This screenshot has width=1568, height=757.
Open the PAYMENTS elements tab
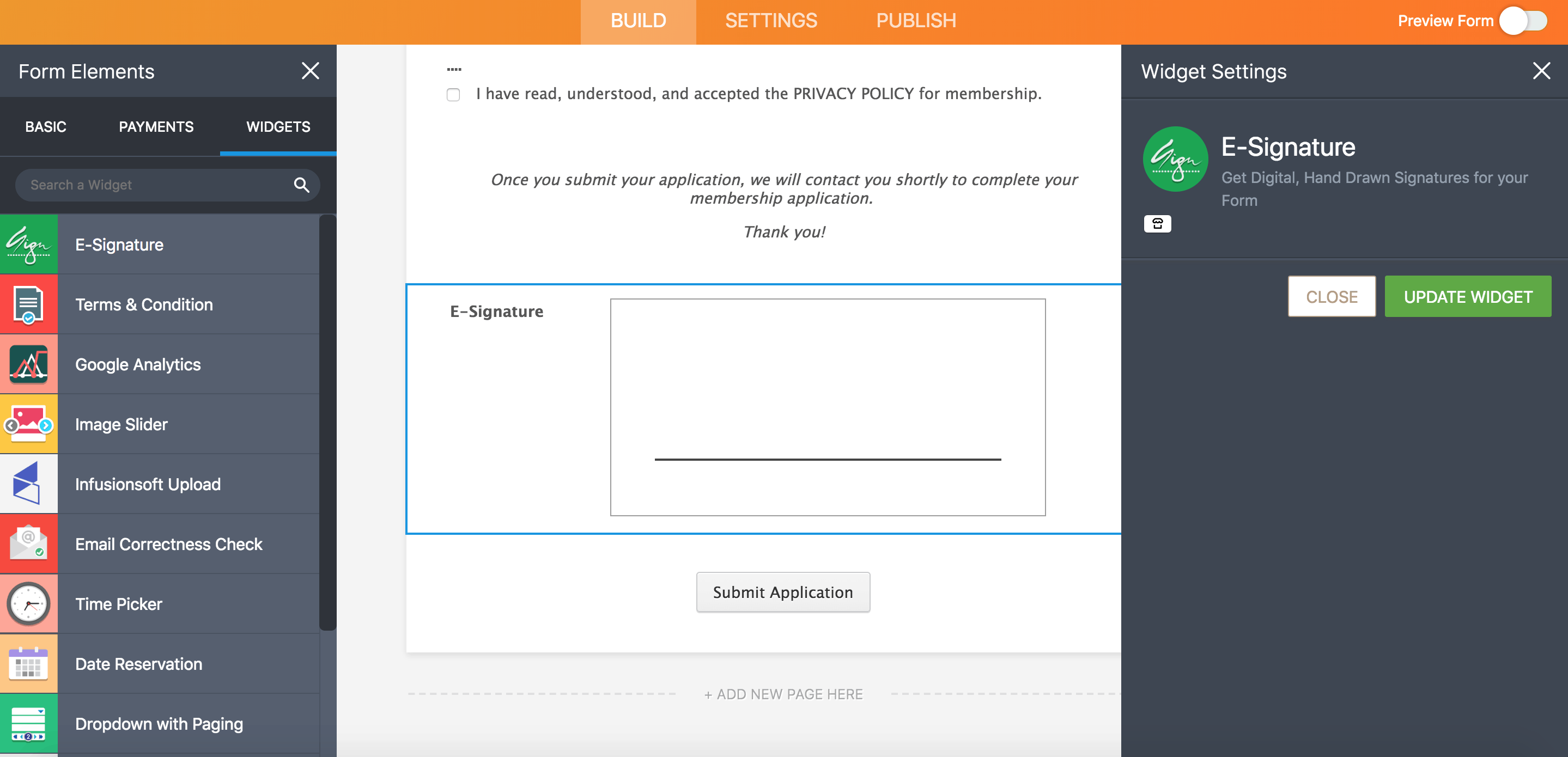[156, 126]
